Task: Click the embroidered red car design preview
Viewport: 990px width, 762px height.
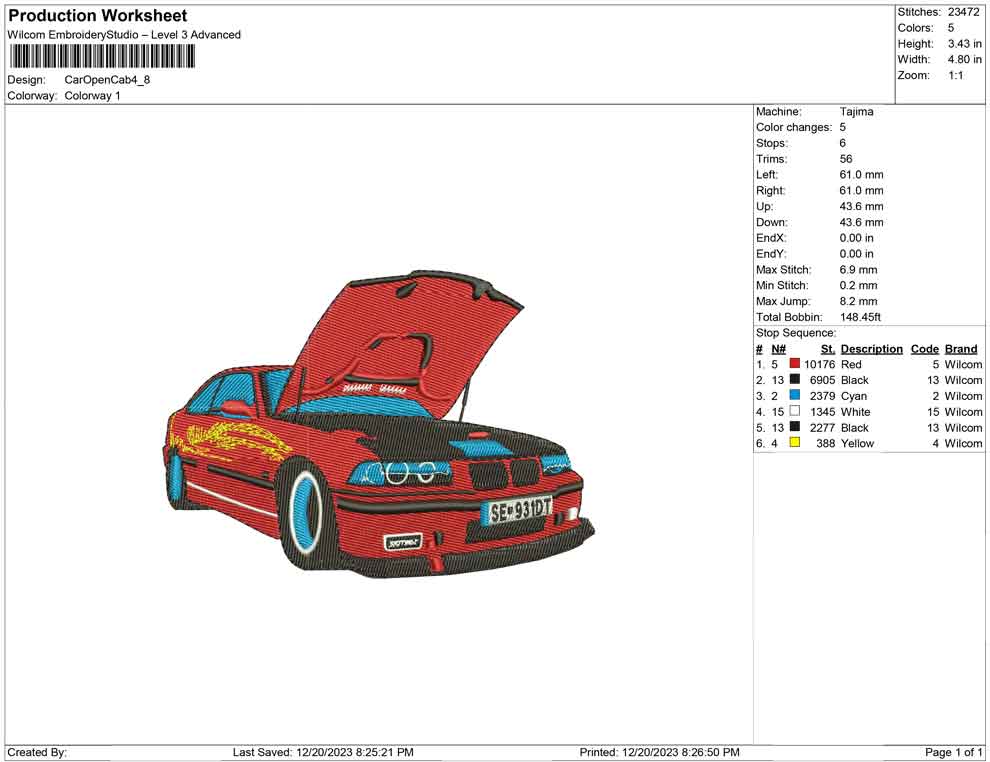Action: (x=379, y=424)
